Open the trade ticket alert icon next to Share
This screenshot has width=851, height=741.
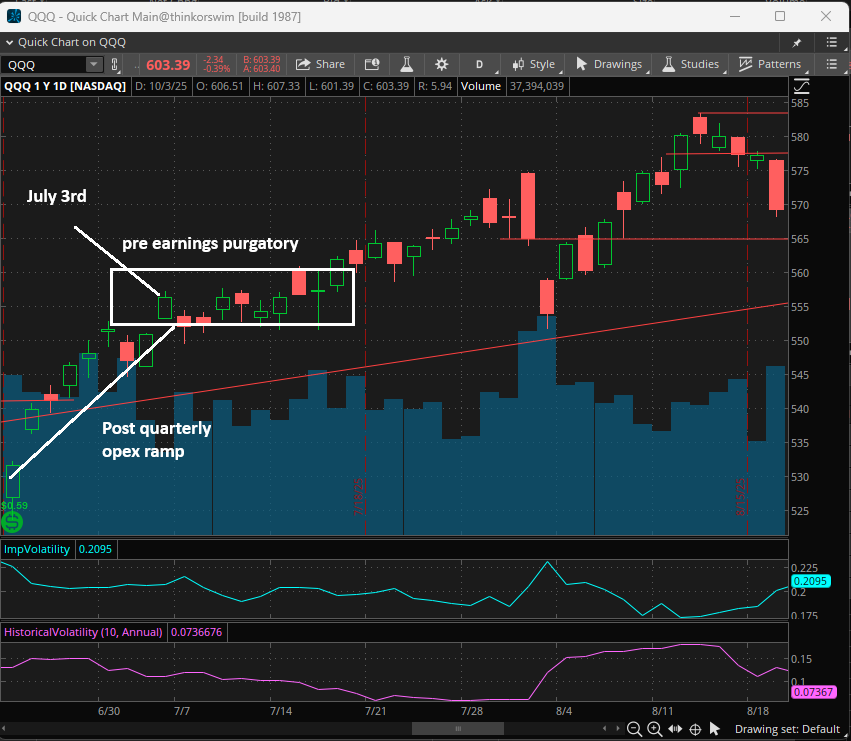click(x=372, y=65)
